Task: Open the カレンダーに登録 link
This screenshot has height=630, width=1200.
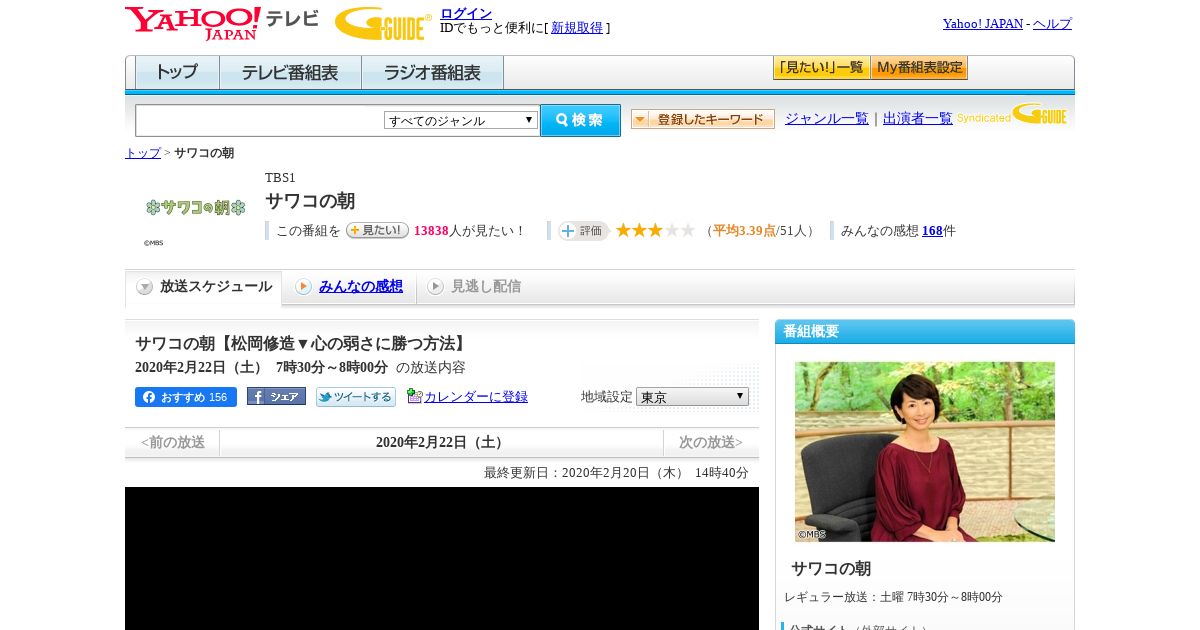Action: coord(476,397)
